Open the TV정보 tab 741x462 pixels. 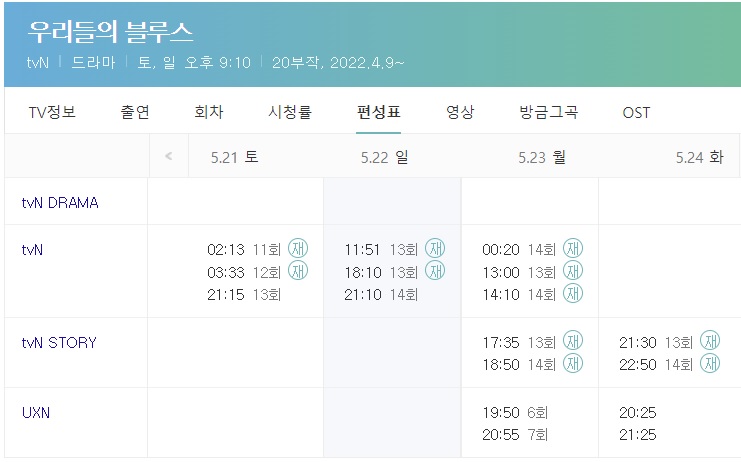(x=52, y=112)
